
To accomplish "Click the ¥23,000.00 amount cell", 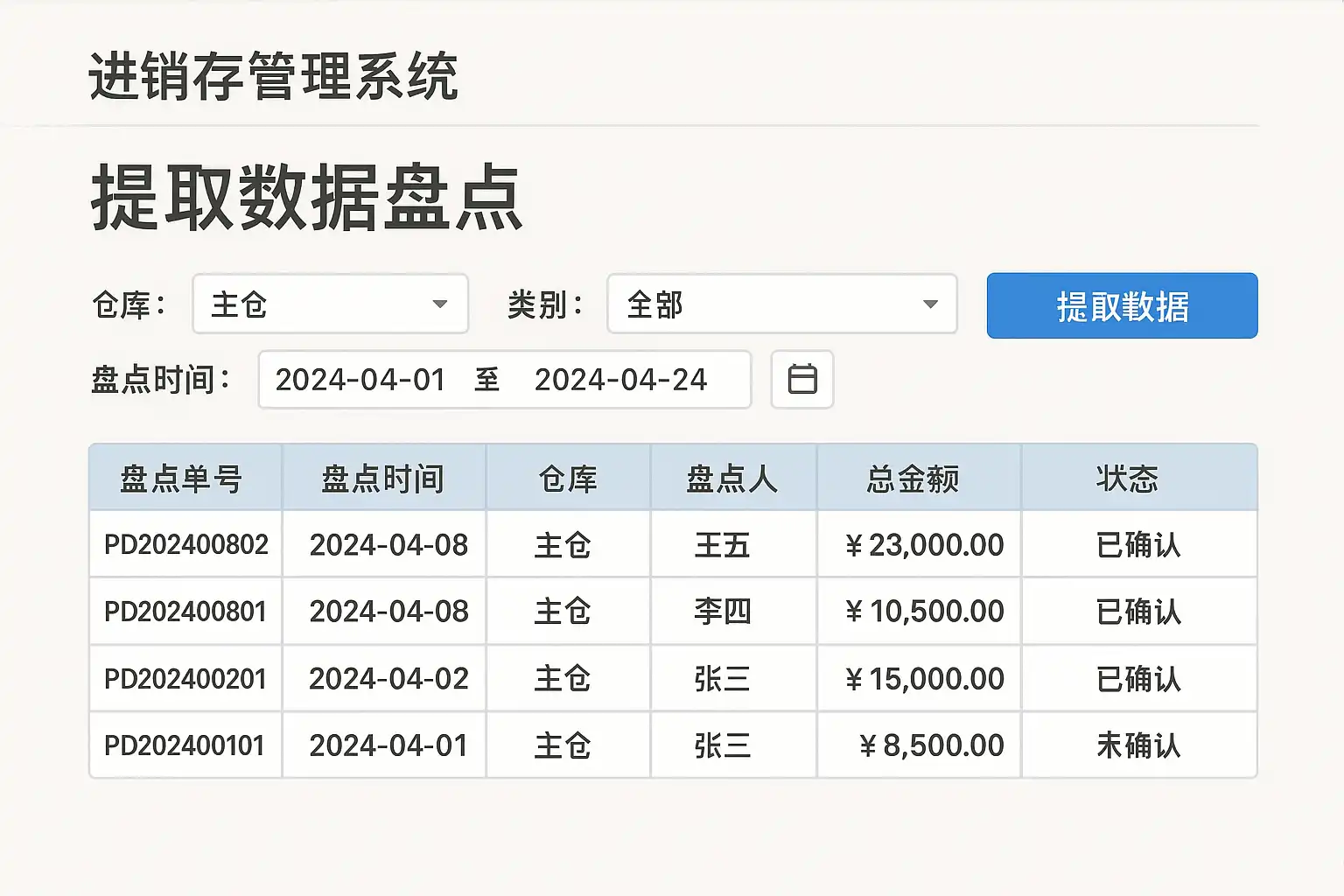I will pyautogui.click(x=924, y=544).
